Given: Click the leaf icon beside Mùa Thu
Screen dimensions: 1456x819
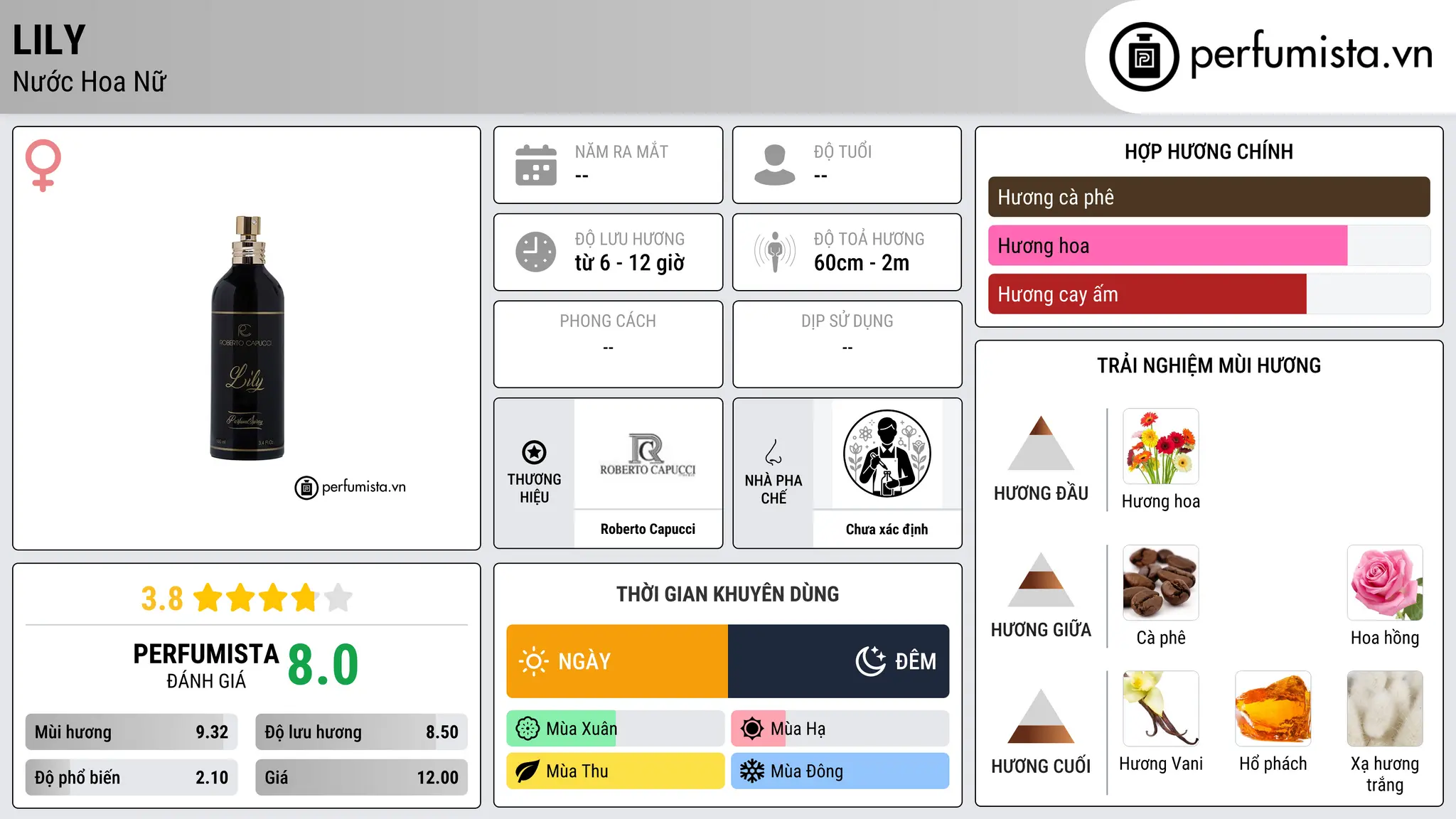Looking at the screenshot, I should click(x=528, y=771).
